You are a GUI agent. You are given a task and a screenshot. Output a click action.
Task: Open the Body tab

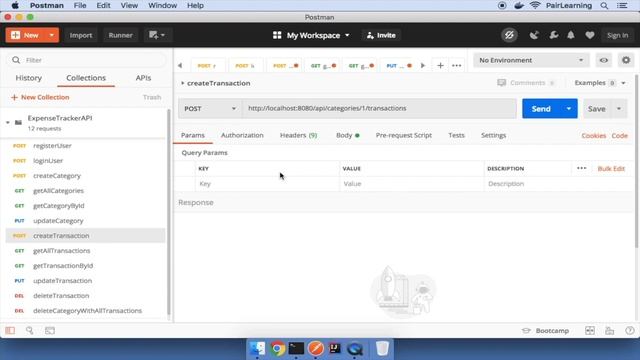click(347, 135)
